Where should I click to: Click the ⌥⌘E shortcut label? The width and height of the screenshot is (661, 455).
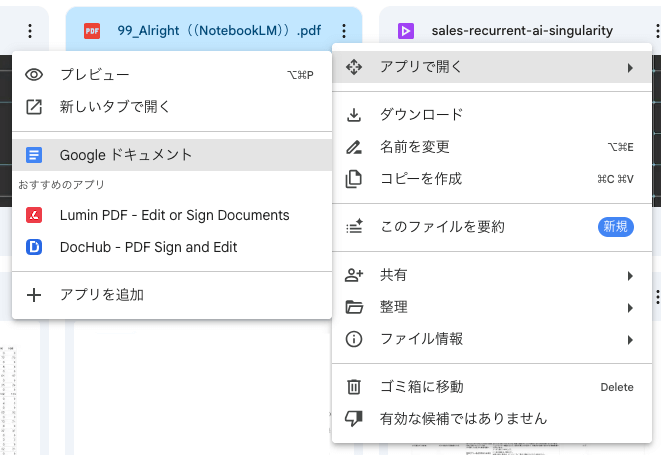pos(620,147)
